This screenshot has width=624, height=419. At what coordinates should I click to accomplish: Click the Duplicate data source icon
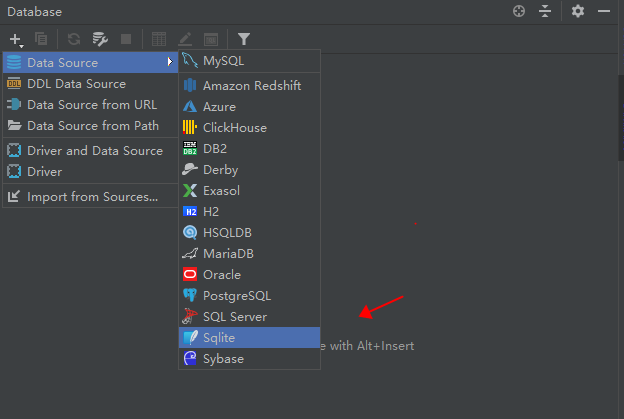coord(41,39)
